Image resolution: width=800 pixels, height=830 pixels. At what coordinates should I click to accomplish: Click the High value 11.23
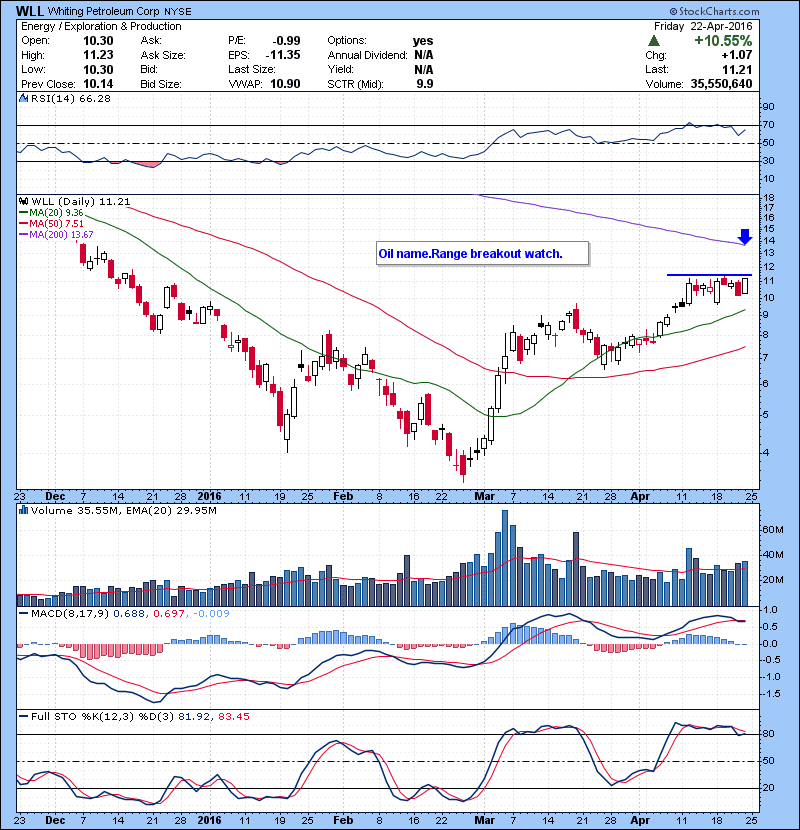(x=98, y=55)
